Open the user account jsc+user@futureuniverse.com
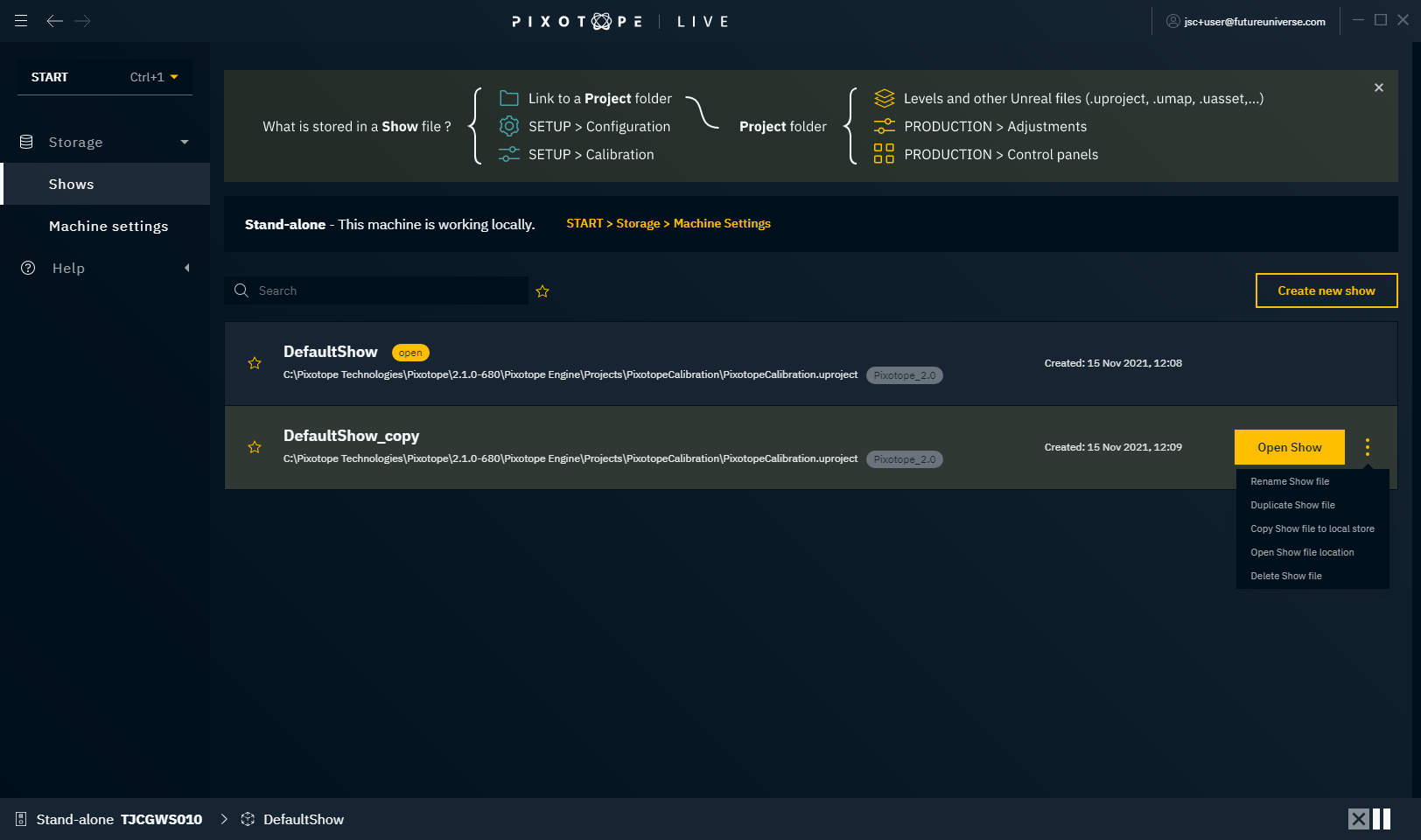Image resolution: width=1421 pixels, height=840 pixels. (1246, 21)
